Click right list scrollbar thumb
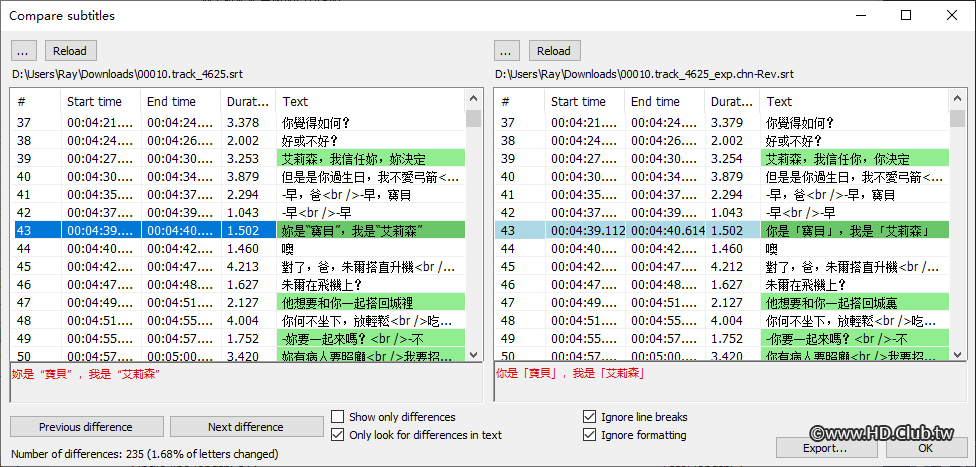Screen dimensions: 976x467 pyautogui.click(x=957, y=118)
